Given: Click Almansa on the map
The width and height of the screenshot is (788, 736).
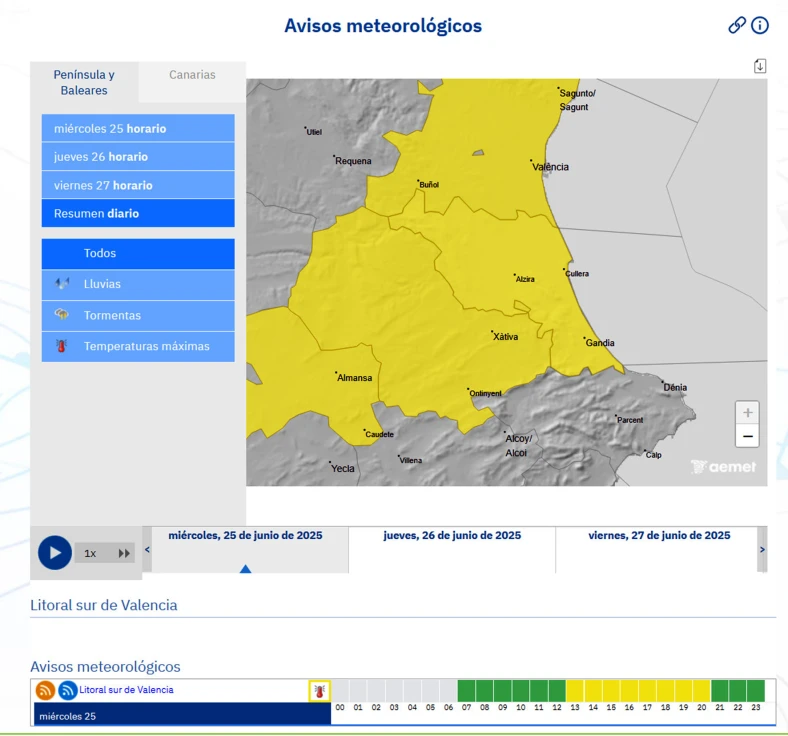Looking at the screenshot, I should (x=354, y=378).
